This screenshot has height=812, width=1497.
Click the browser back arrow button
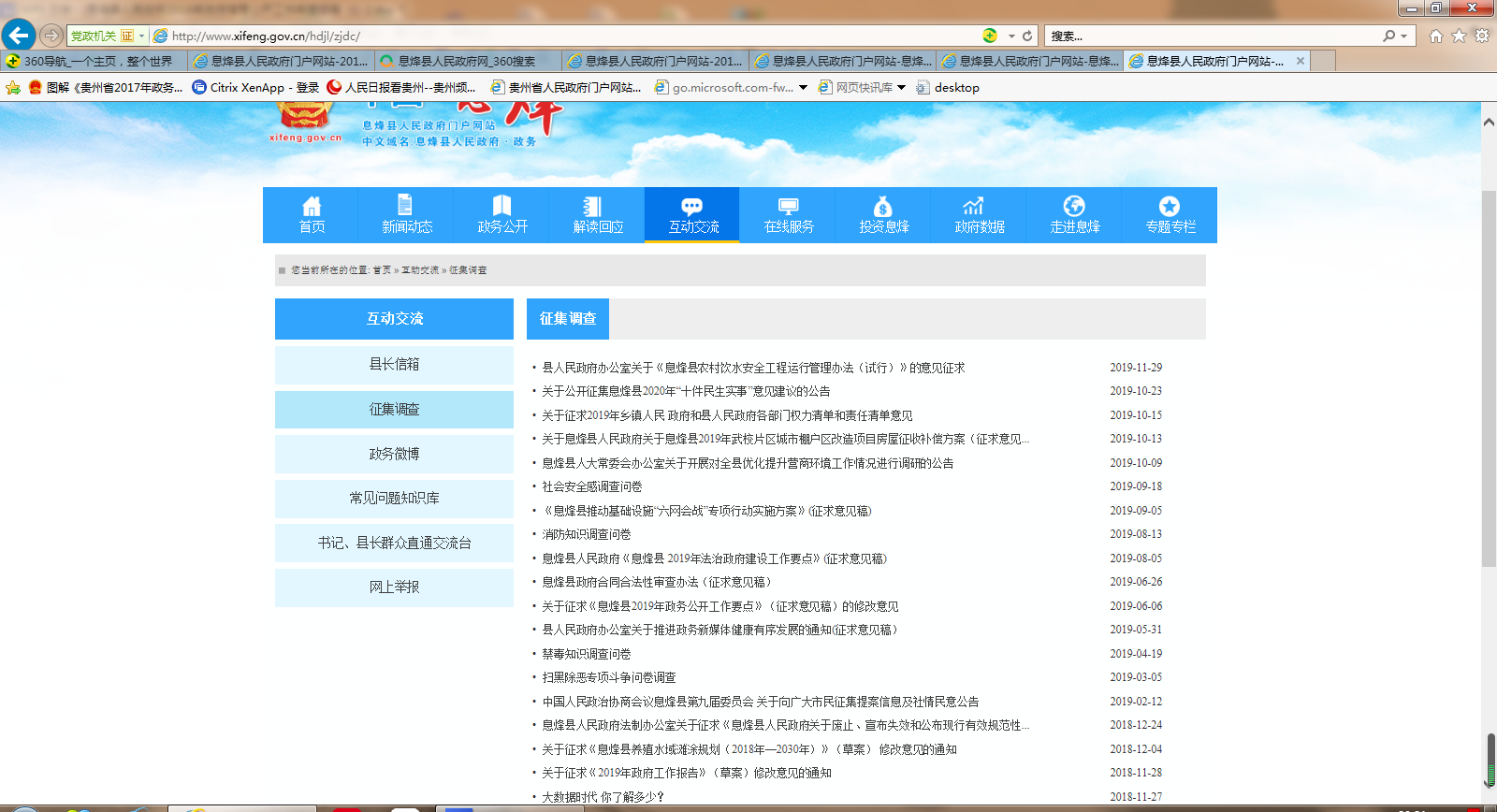coord(19,36)
